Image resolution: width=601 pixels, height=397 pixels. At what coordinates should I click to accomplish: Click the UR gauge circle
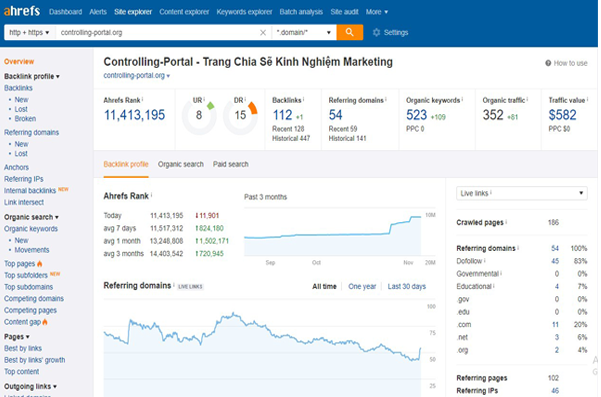click(x=199, y=115)
